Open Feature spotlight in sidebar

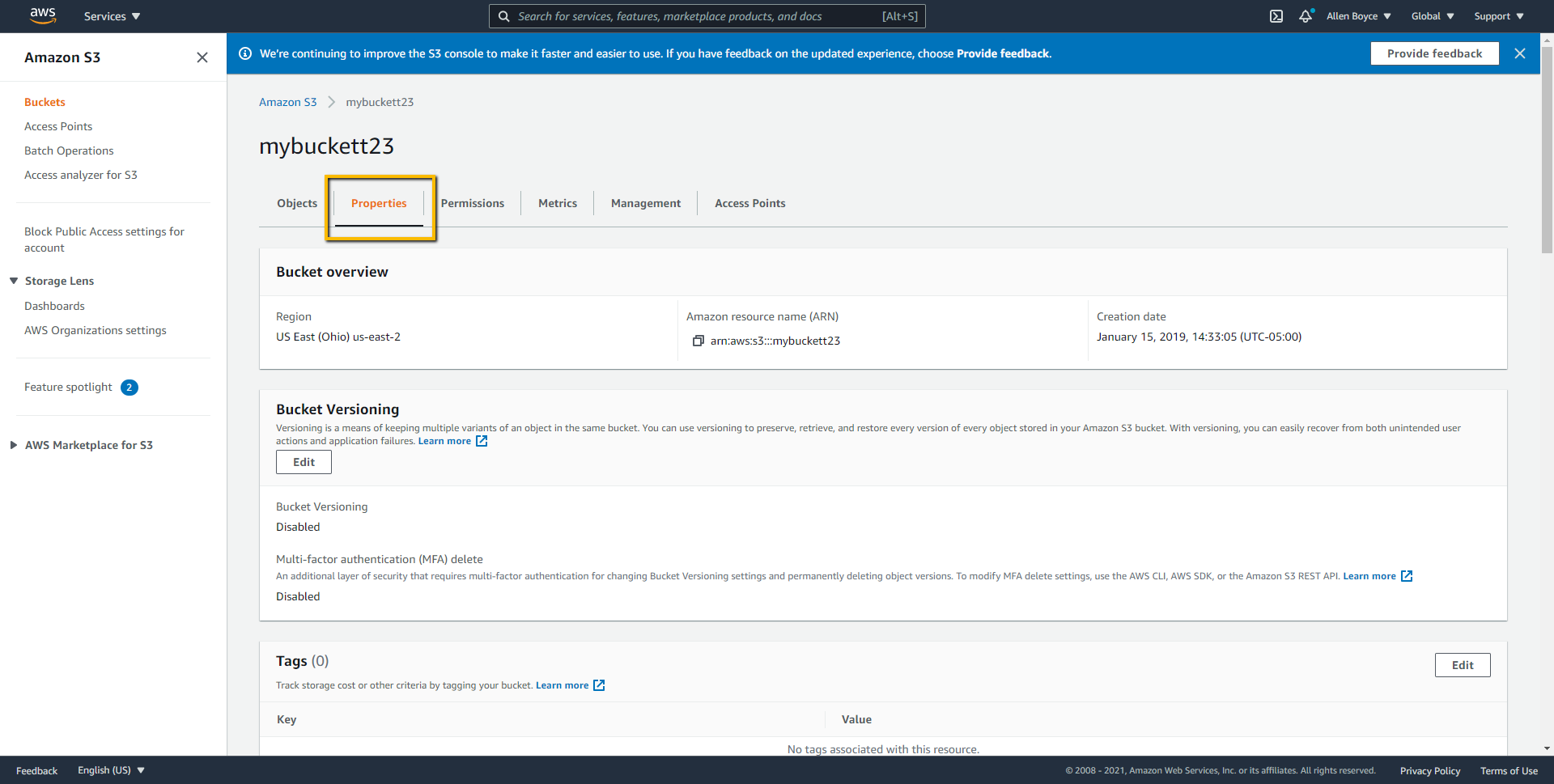pos(68,387)
